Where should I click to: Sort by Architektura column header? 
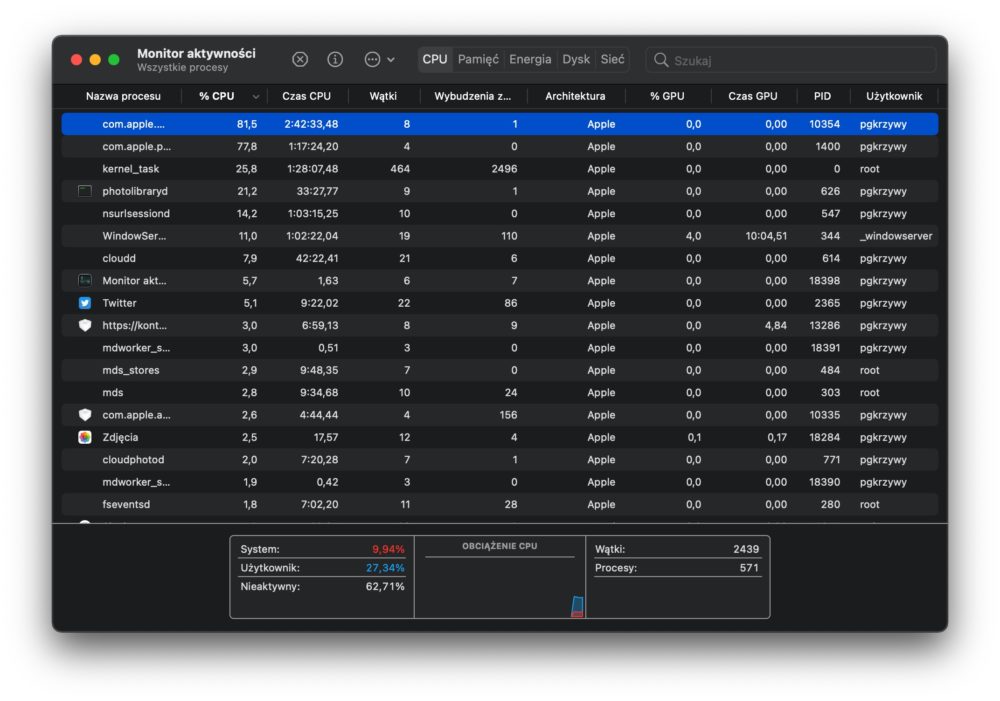tap(575, 96)
